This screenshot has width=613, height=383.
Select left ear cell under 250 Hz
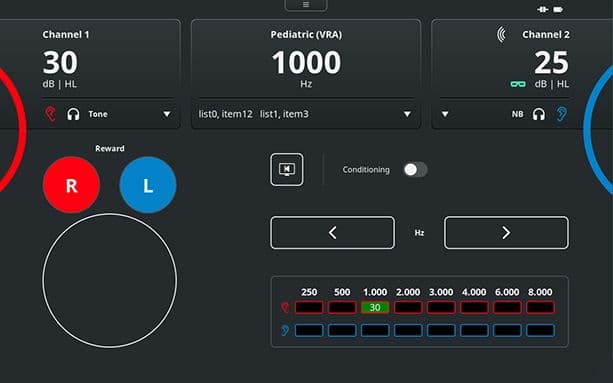coord(309,330)
